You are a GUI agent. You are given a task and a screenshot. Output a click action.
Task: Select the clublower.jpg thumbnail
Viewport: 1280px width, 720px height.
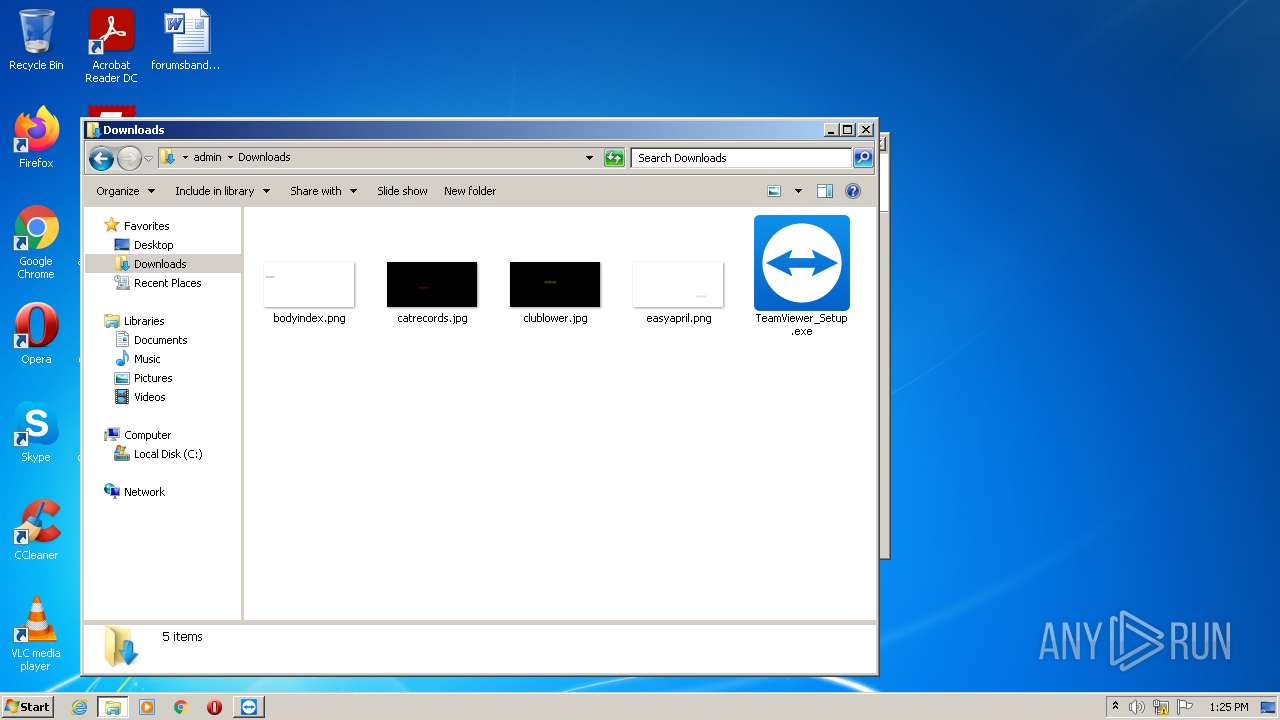click(555, 293)
